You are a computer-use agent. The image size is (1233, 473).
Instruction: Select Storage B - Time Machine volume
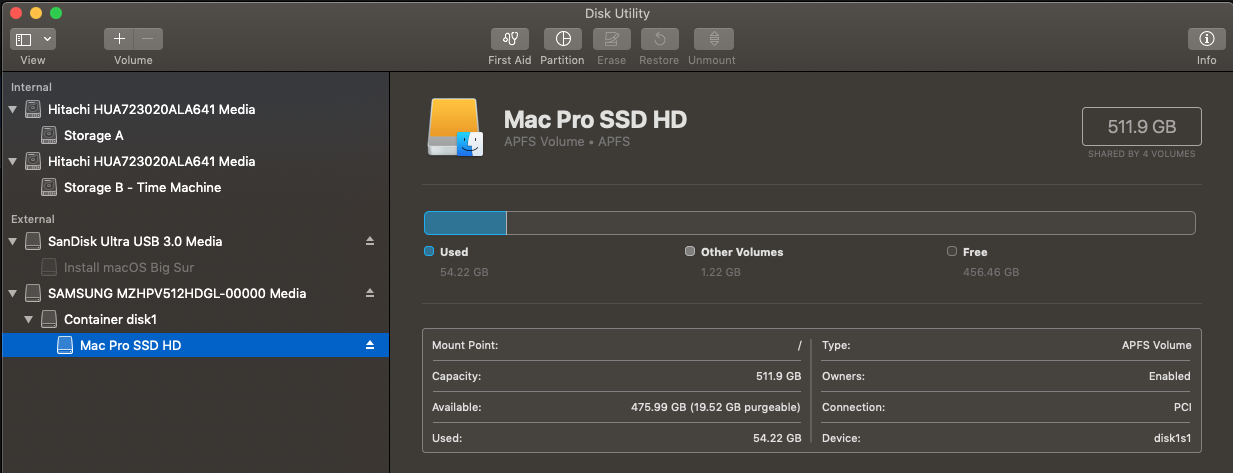pyautogui.click(x=194, y=187)
